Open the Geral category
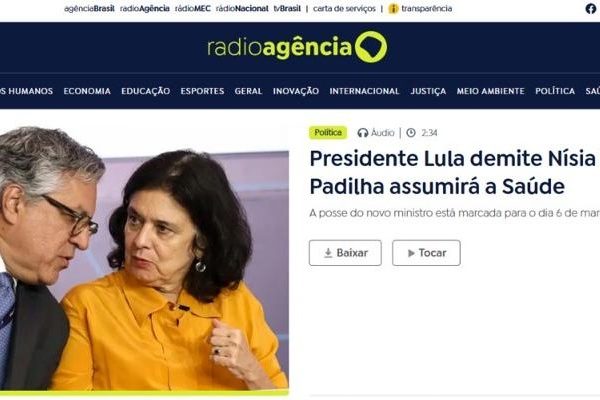This screenshot has height=400, width=600. [248, 91]
